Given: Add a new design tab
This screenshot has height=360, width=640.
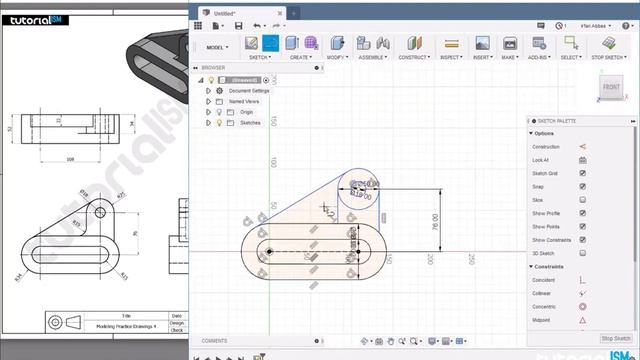Looking at the screenshot, I should click(293, 13).
